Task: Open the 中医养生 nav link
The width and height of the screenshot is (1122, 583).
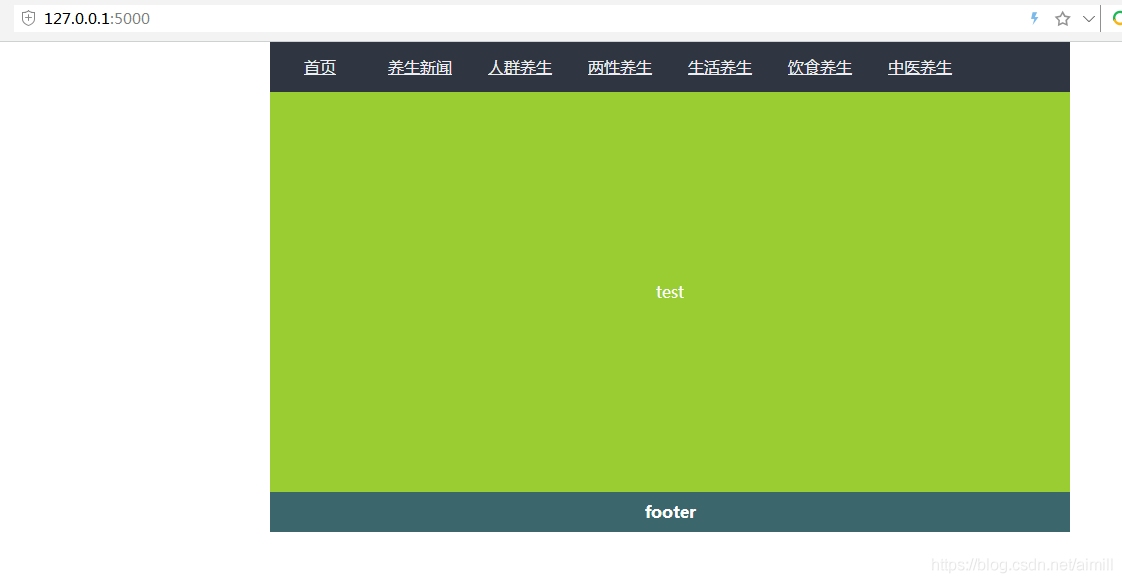Action: click(920, 67)
